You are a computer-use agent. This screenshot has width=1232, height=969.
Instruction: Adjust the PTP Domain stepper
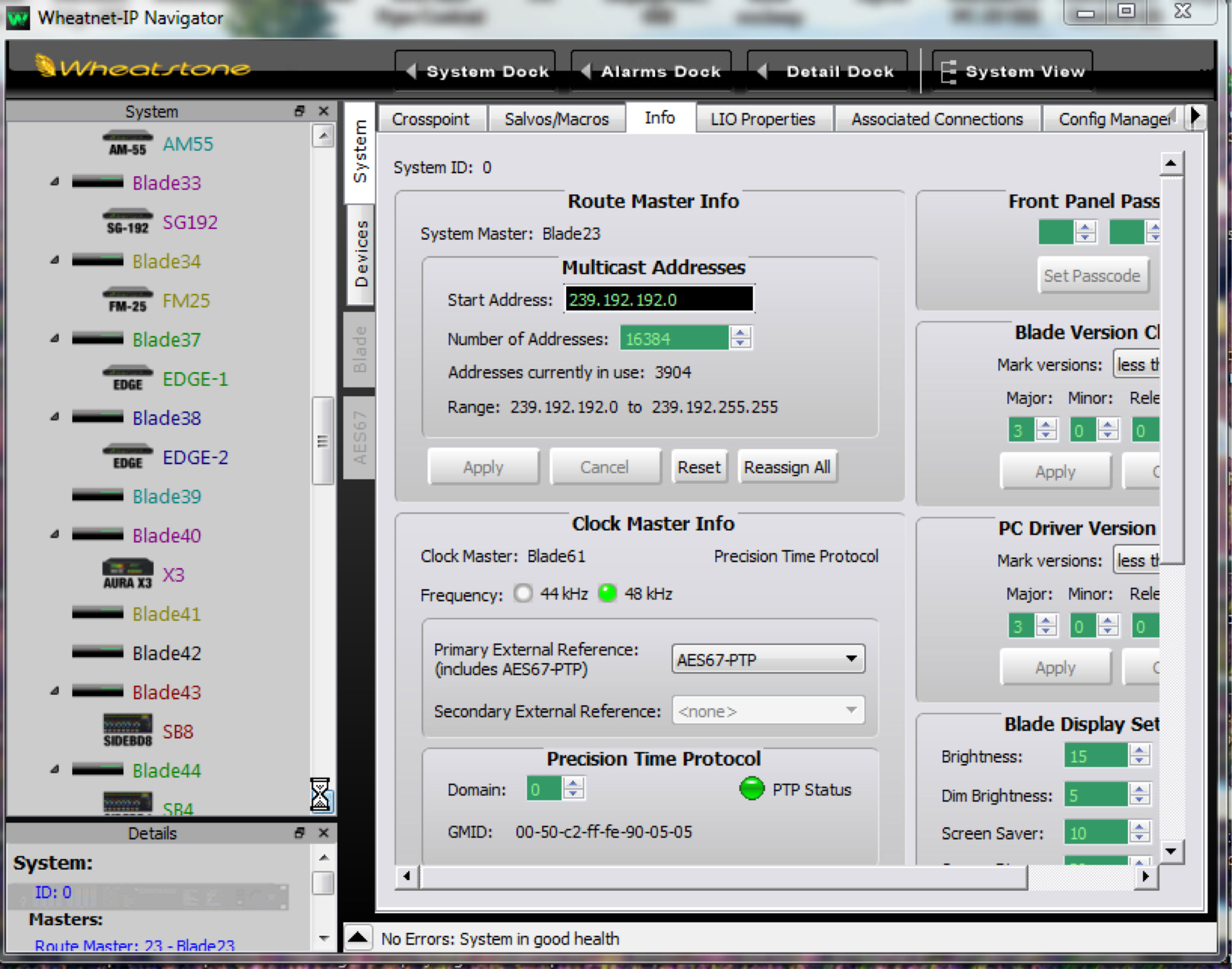pyautogui.click(x=573, y=789)
